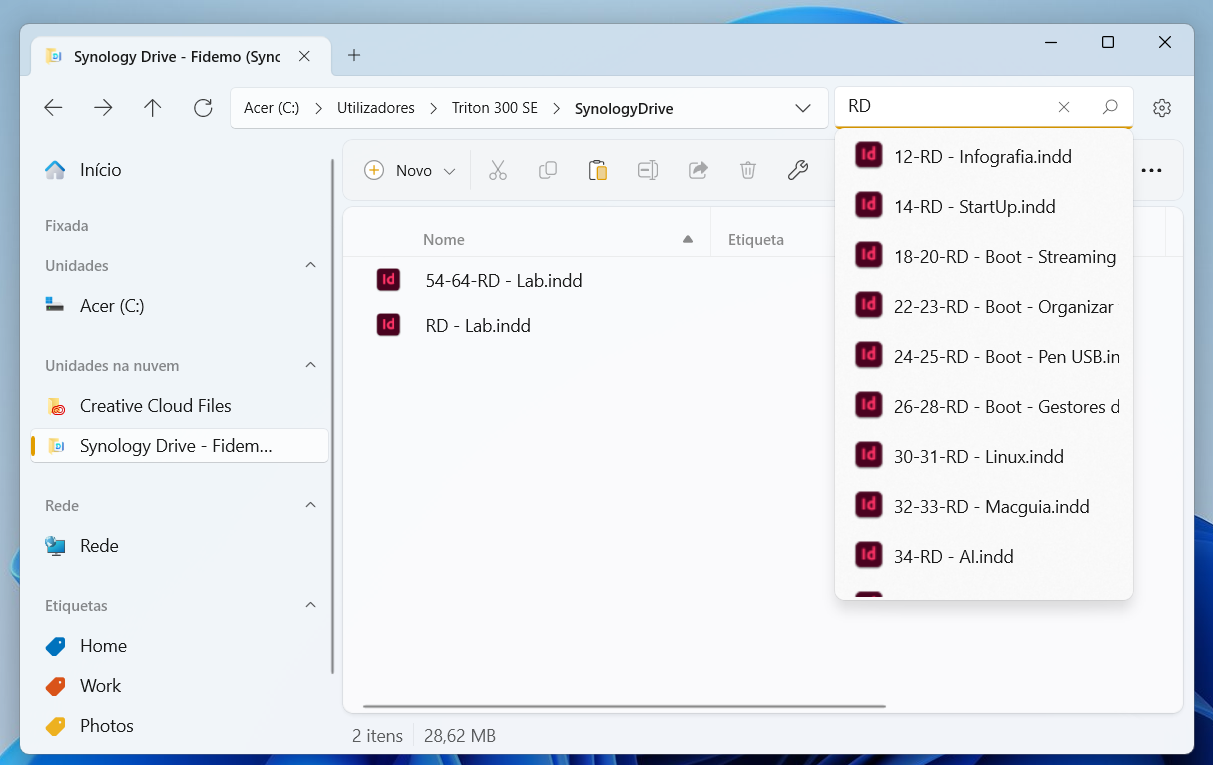Toggle the sort direction arrow
Viewport: 1213px width, 765px height.
688,239
